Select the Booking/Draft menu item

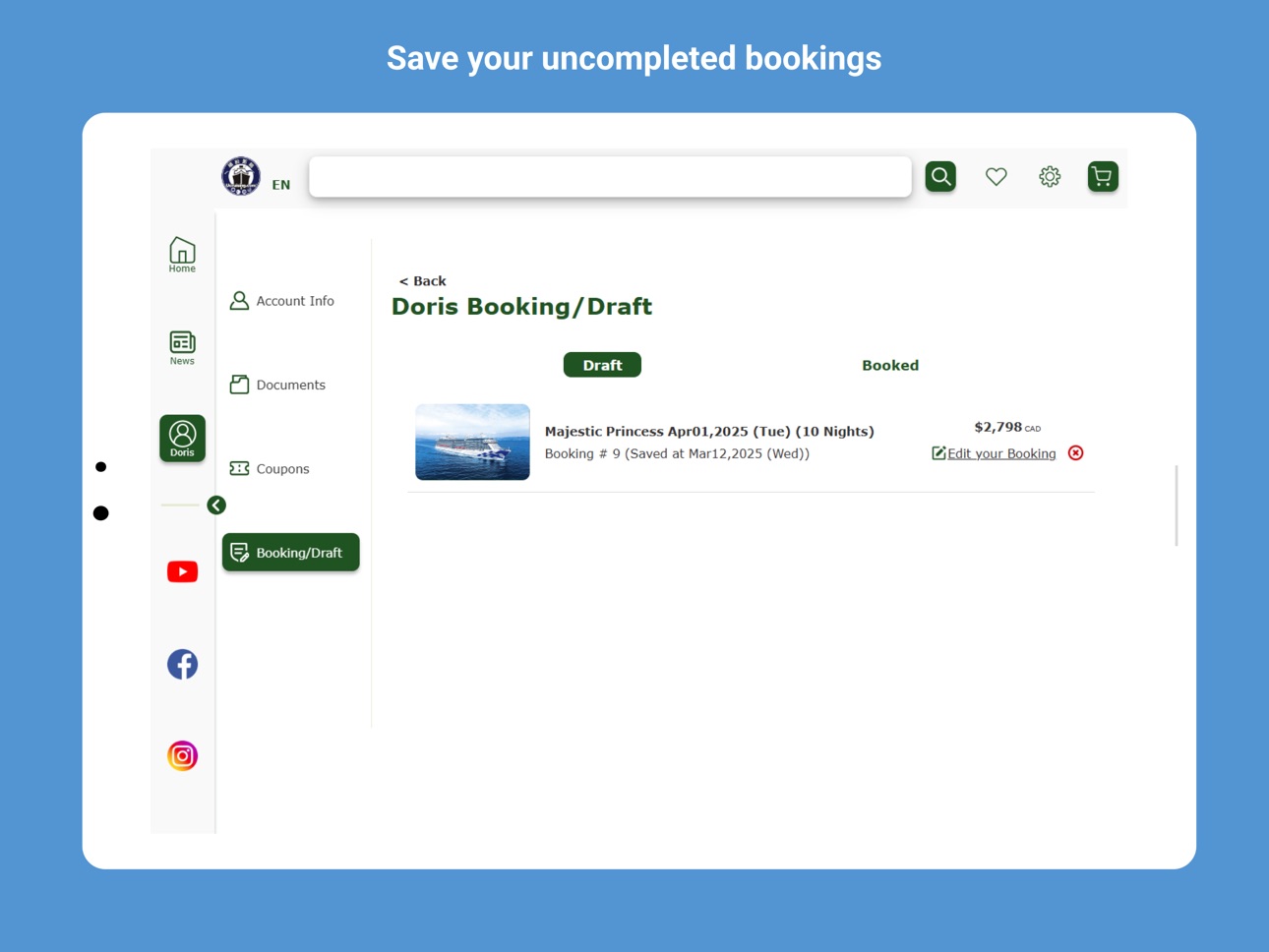pyautogui.click(x=291, y=553)
